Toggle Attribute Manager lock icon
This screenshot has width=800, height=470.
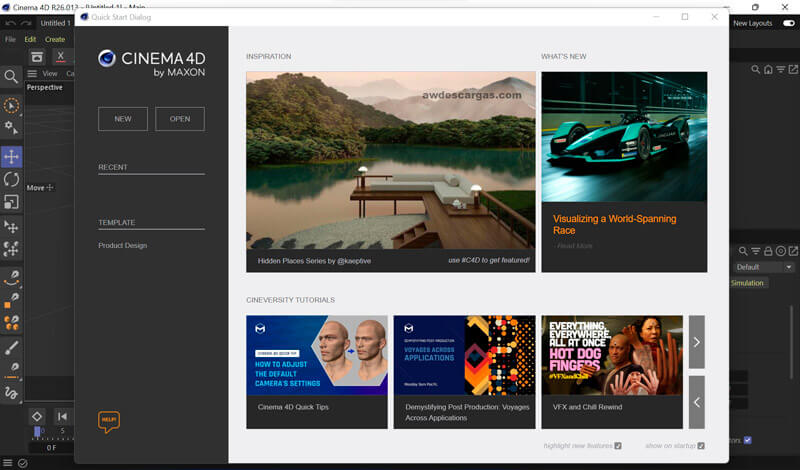point(768,251)
